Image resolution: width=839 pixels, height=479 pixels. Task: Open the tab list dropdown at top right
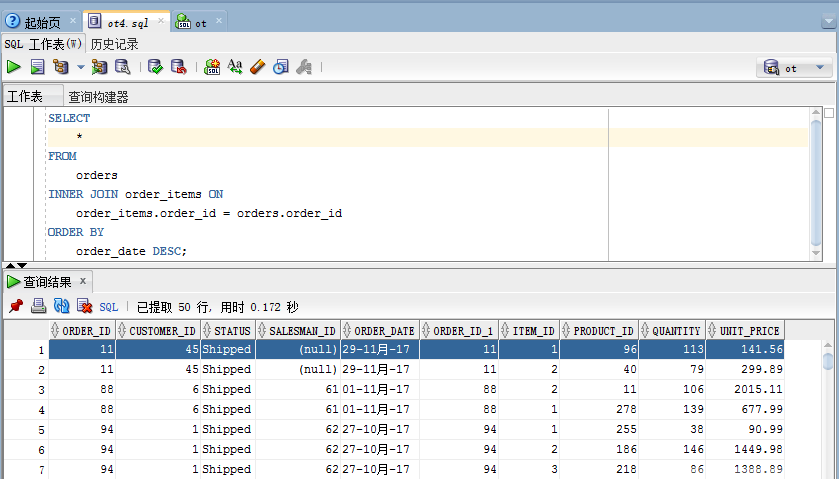tap(828, 21)
